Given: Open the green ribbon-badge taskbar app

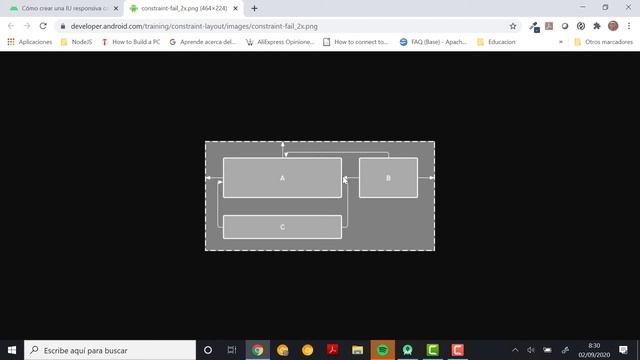Looking at the screenshot, I should (x=408, y=350).
